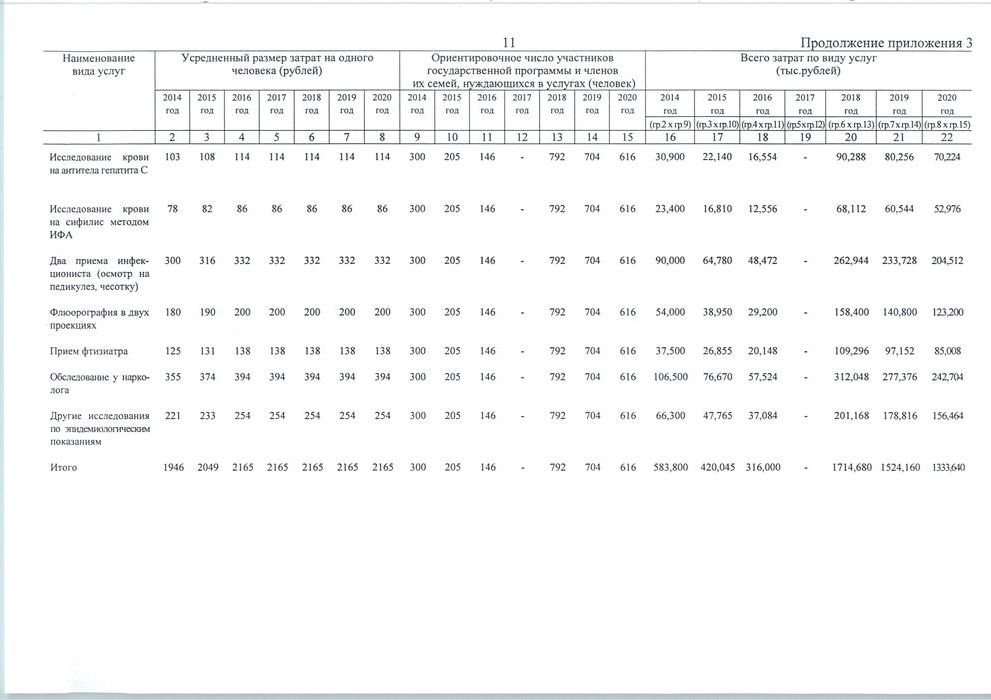
Task: Click formula note '(гр.8 х гр.15)'
Action: point(947,124)
